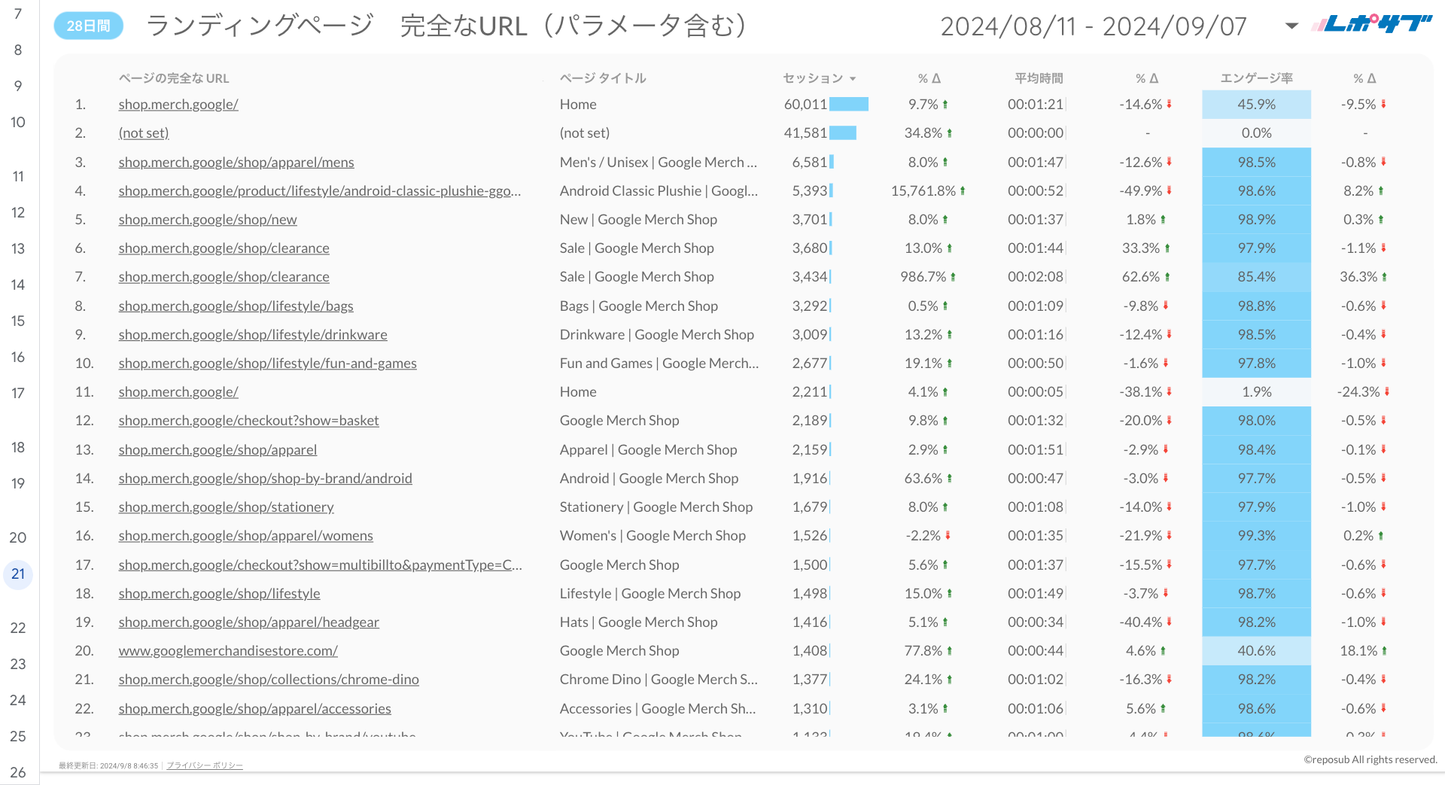Click the プライバシー ポリシー footer link

point(204,765)
